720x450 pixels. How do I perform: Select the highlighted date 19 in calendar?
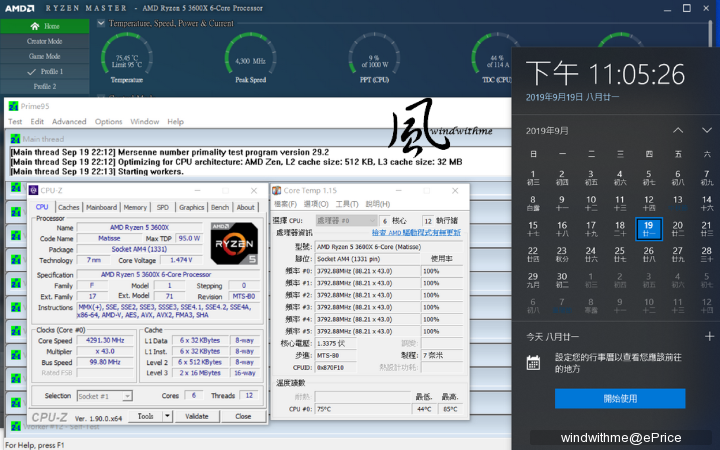[x=648, y=229]
